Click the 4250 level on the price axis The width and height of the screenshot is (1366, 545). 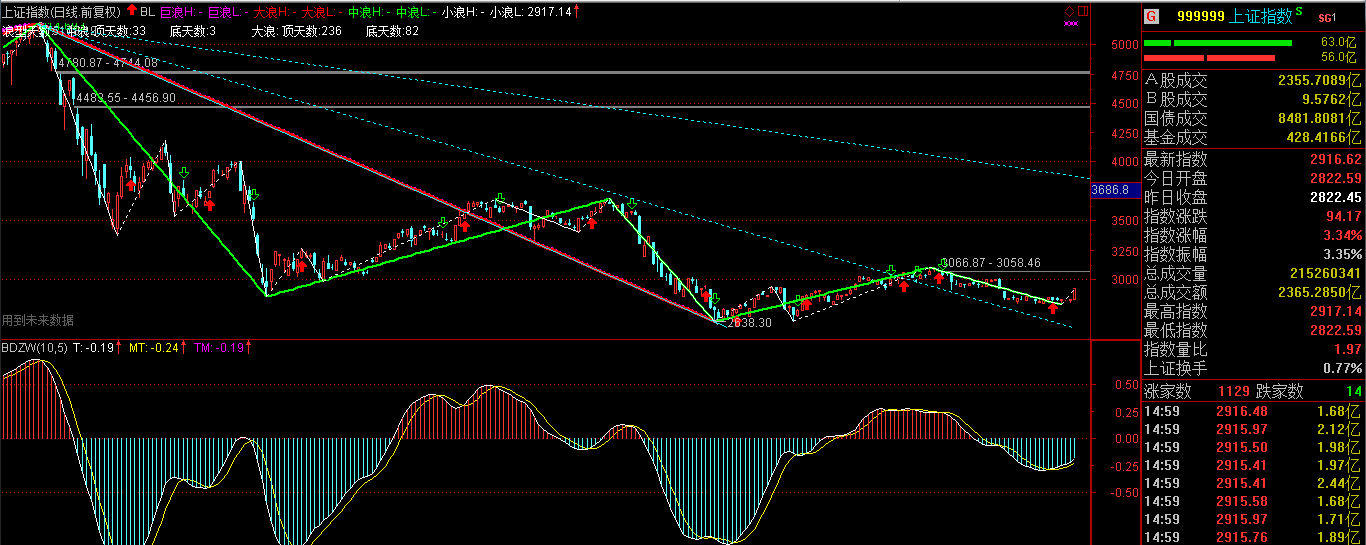[x=1124, y=133]
